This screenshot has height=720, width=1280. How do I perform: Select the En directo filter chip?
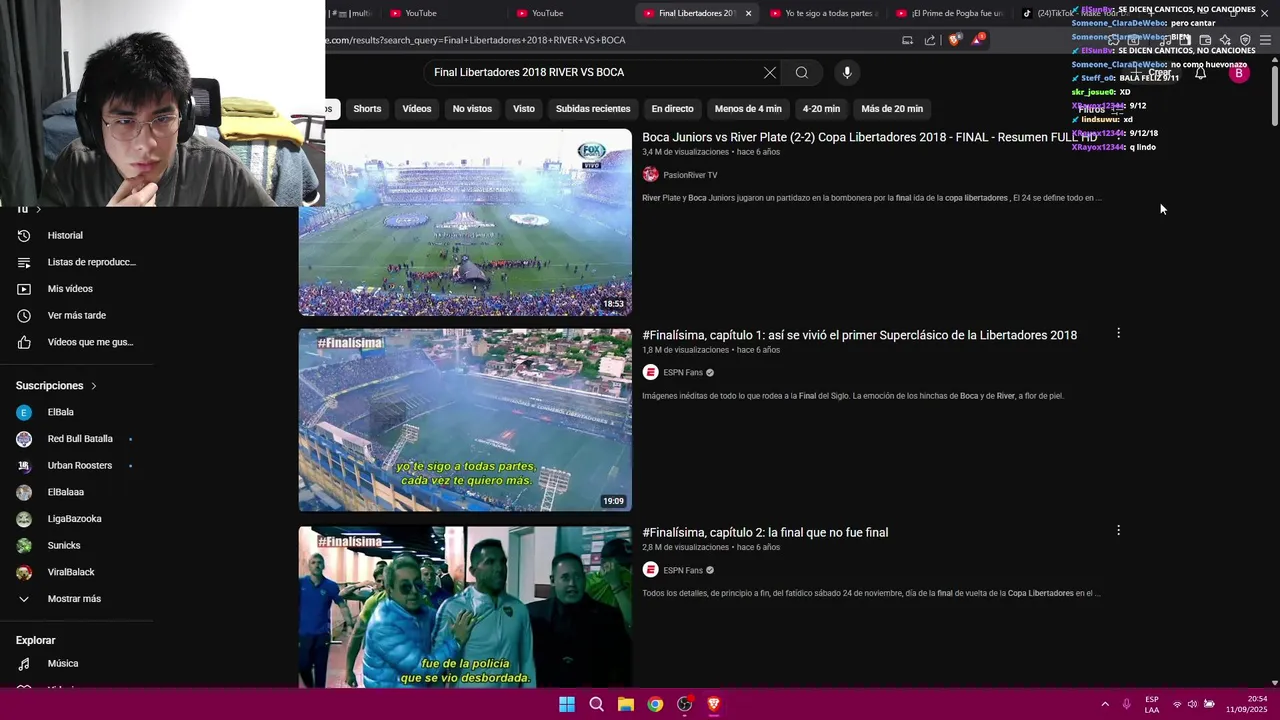click(x=672, y=108)
